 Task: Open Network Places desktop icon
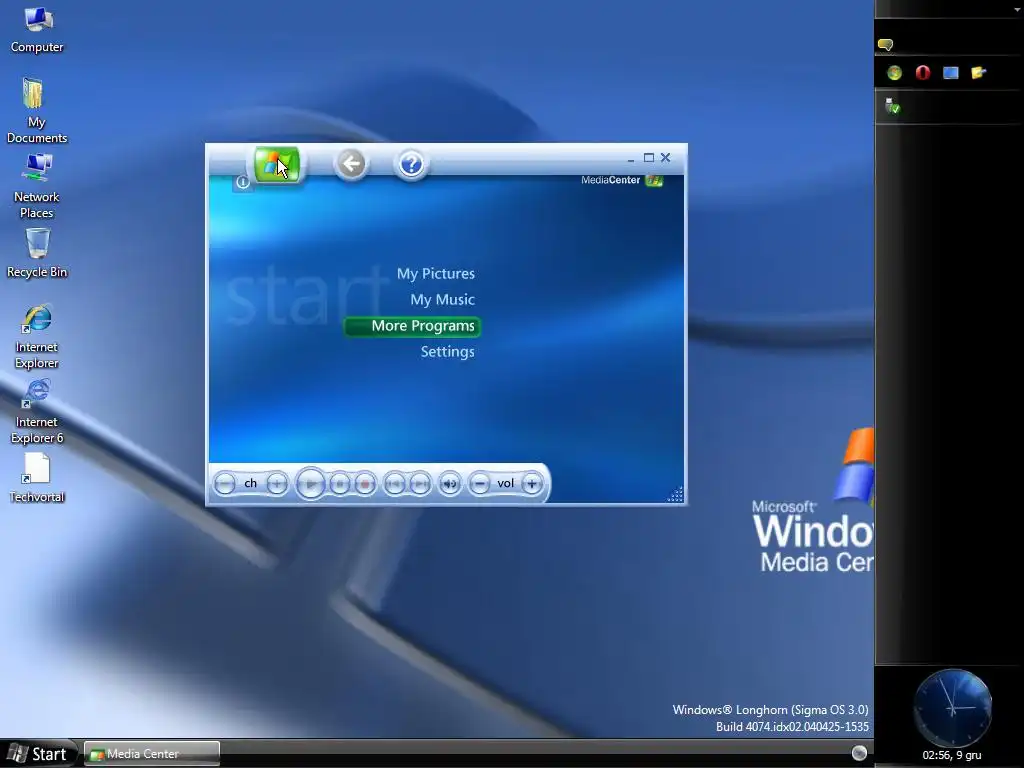coord(37,186)
